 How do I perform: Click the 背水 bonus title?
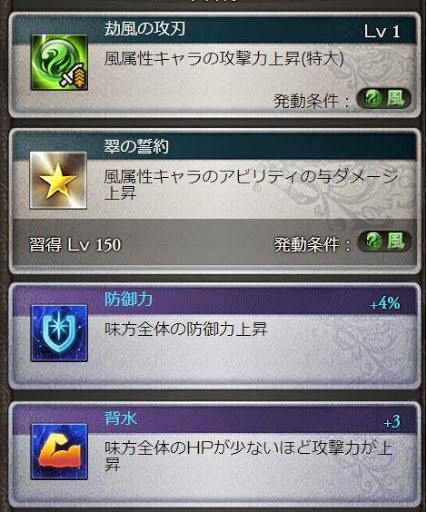[x=121, y=418]
